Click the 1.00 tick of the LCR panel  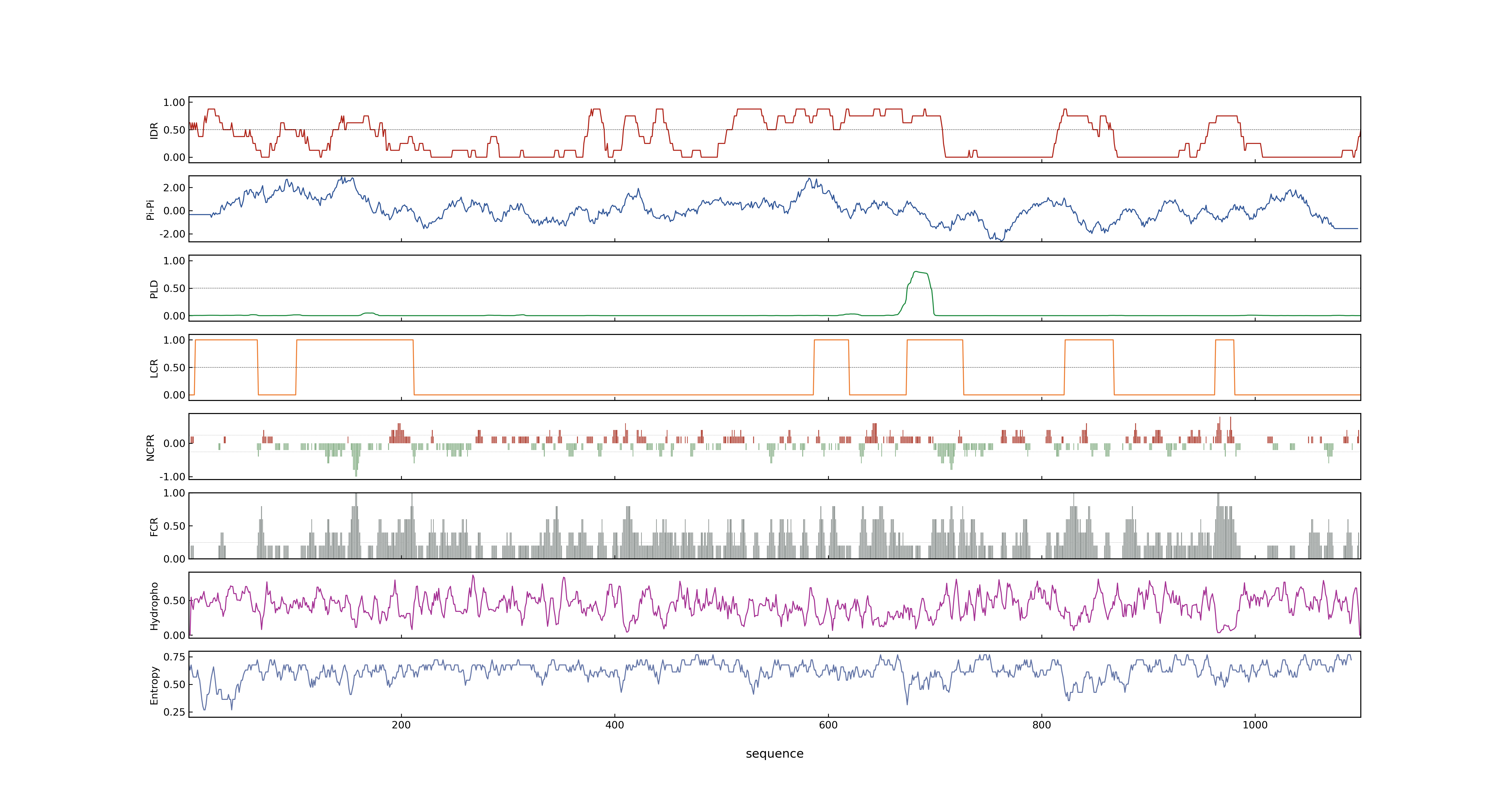[x=174, y=340]
